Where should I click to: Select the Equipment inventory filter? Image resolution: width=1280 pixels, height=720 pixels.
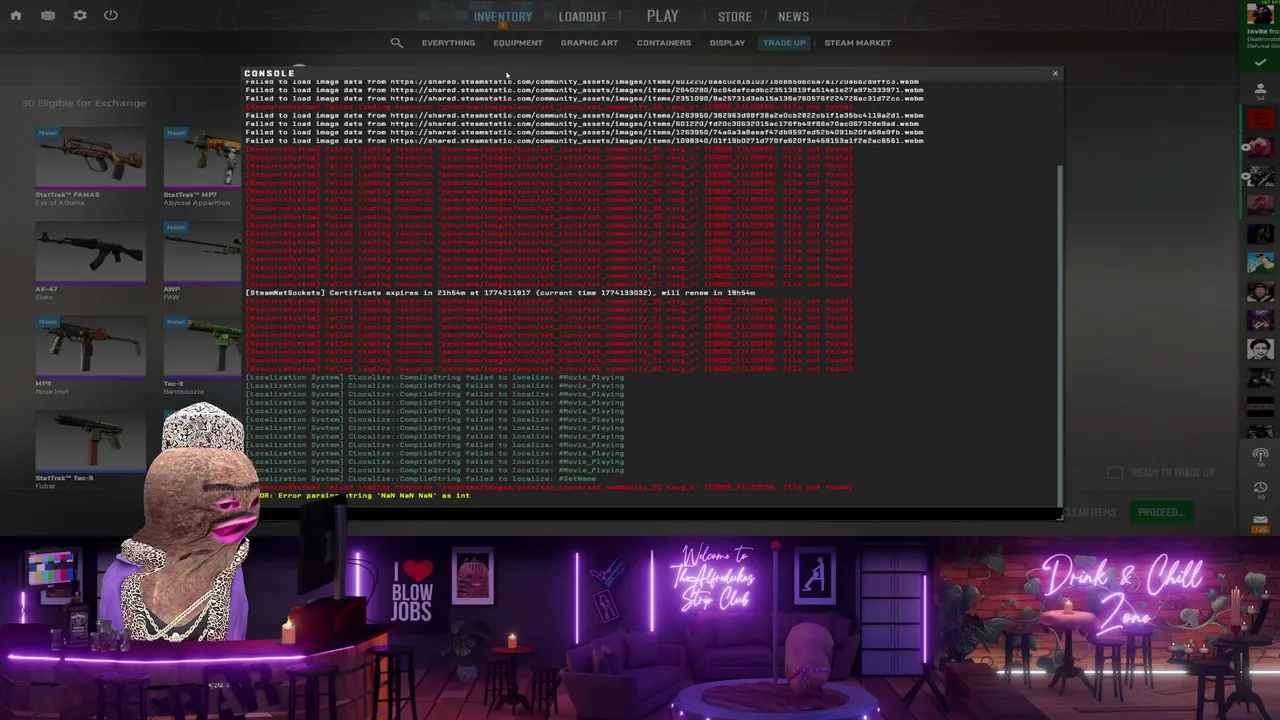[517, 43]
